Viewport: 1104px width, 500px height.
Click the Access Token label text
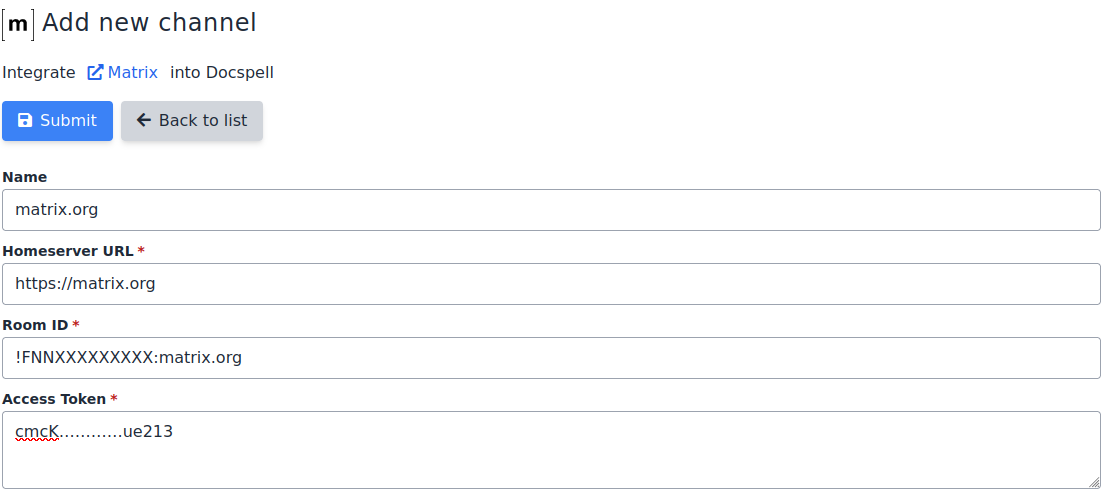(x=54, y=399)
